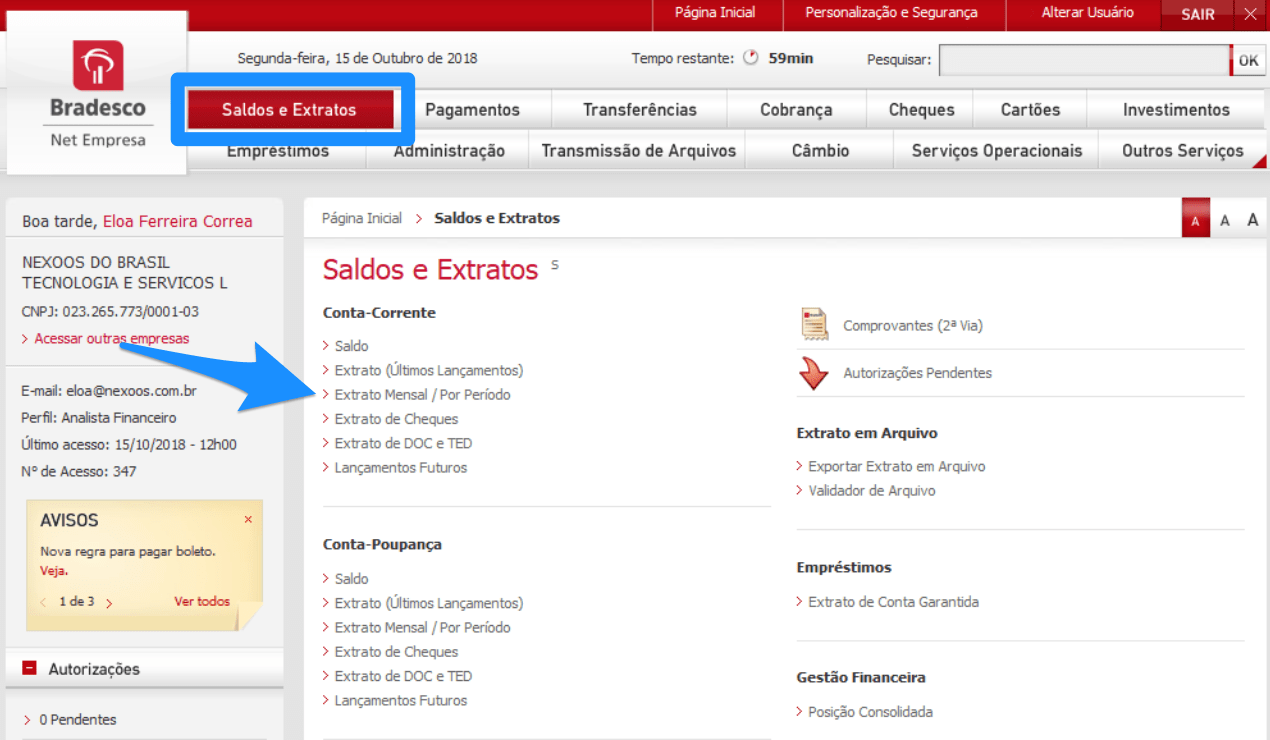Click the X icon next to SAIR
Image resolution: width=1270 pixels, height=740 pixels.
[1250, 14]
